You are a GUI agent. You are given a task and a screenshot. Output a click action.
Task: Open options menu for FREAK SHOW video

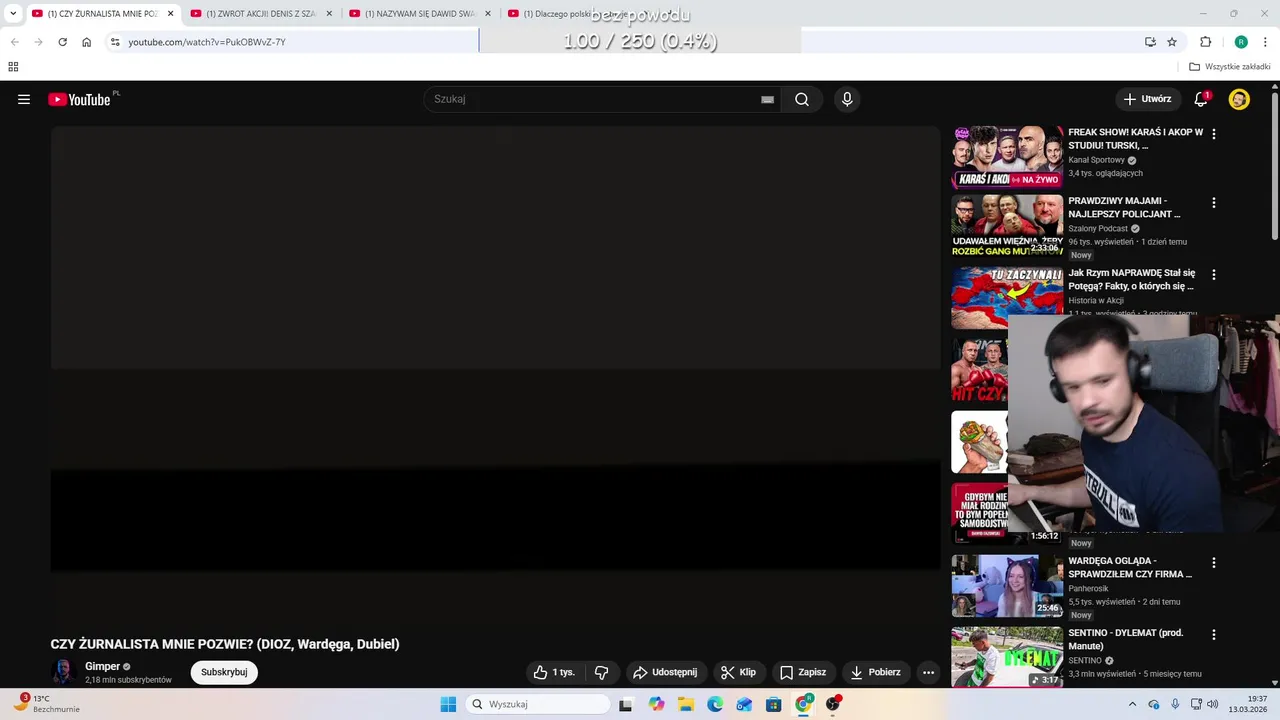(1214, 134)
